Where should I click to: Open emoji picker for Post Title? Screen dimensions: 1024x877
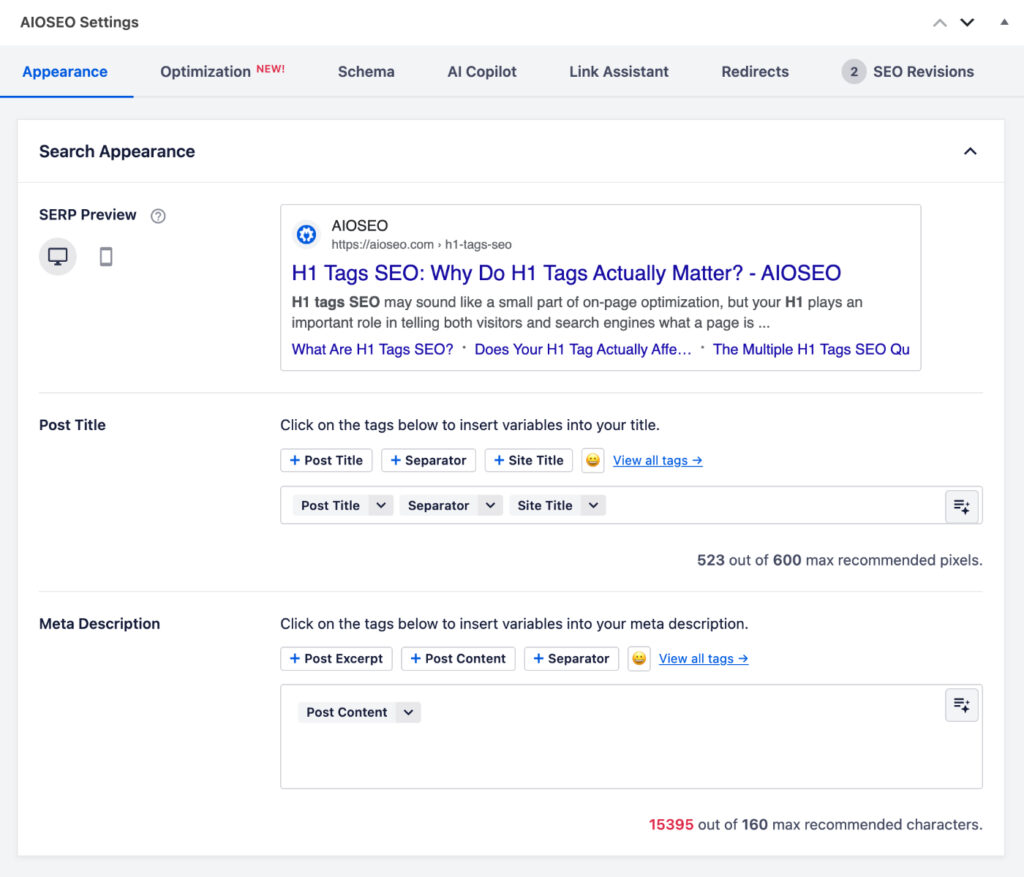coord(592,460)
